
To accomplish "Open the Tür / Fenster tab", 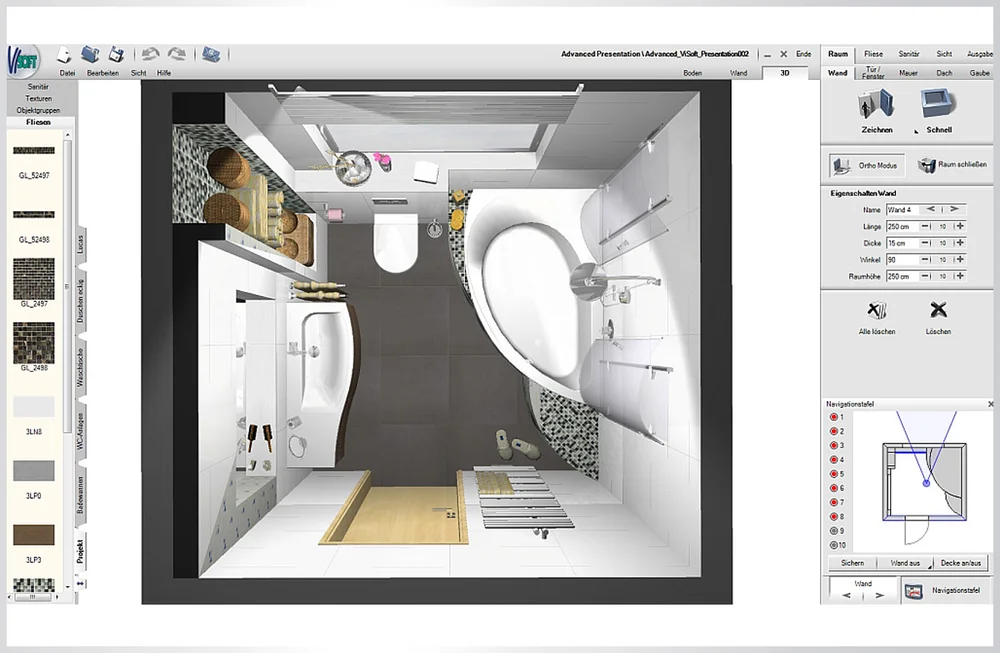I will (x=873, y=73).
